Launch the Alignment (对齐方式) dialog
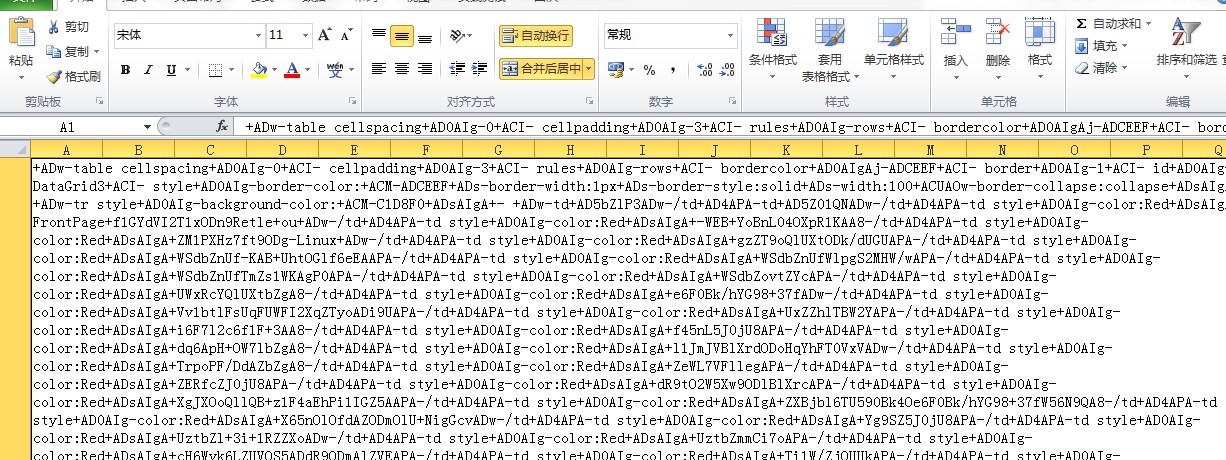 (x=589, y=101)
